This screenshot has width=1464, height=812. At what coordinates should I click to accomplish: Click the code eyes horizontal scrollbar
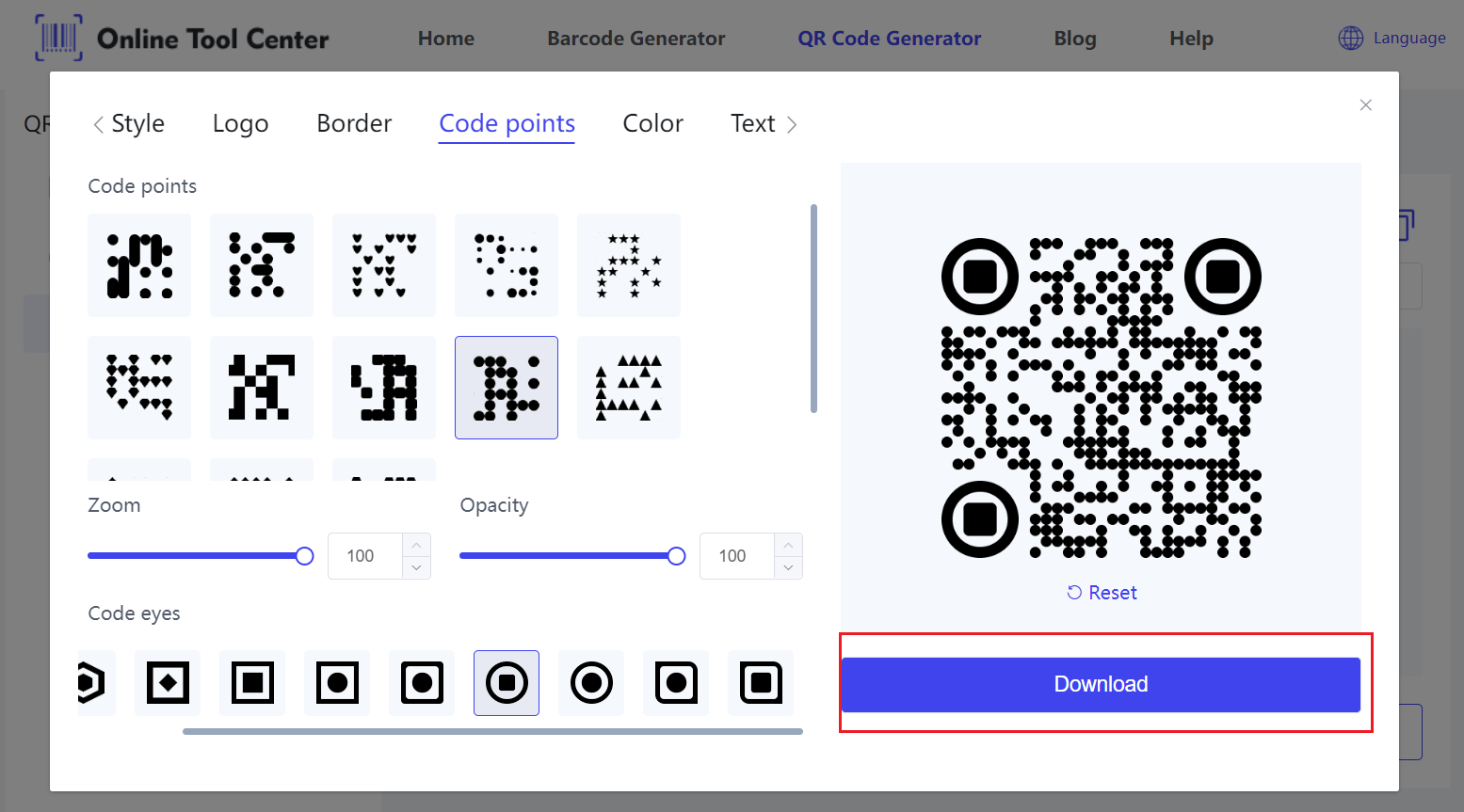coord(492,731)
